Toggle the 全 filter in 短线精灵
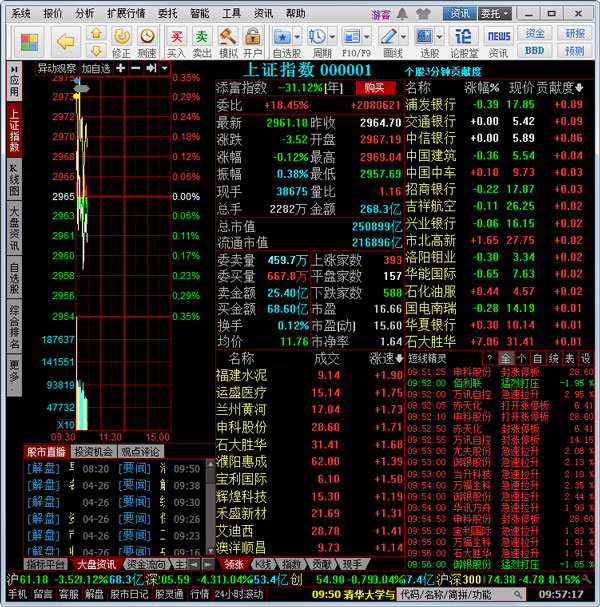This screenshot has width=600, height=607. pyautogui.click(x=506, y=358)
